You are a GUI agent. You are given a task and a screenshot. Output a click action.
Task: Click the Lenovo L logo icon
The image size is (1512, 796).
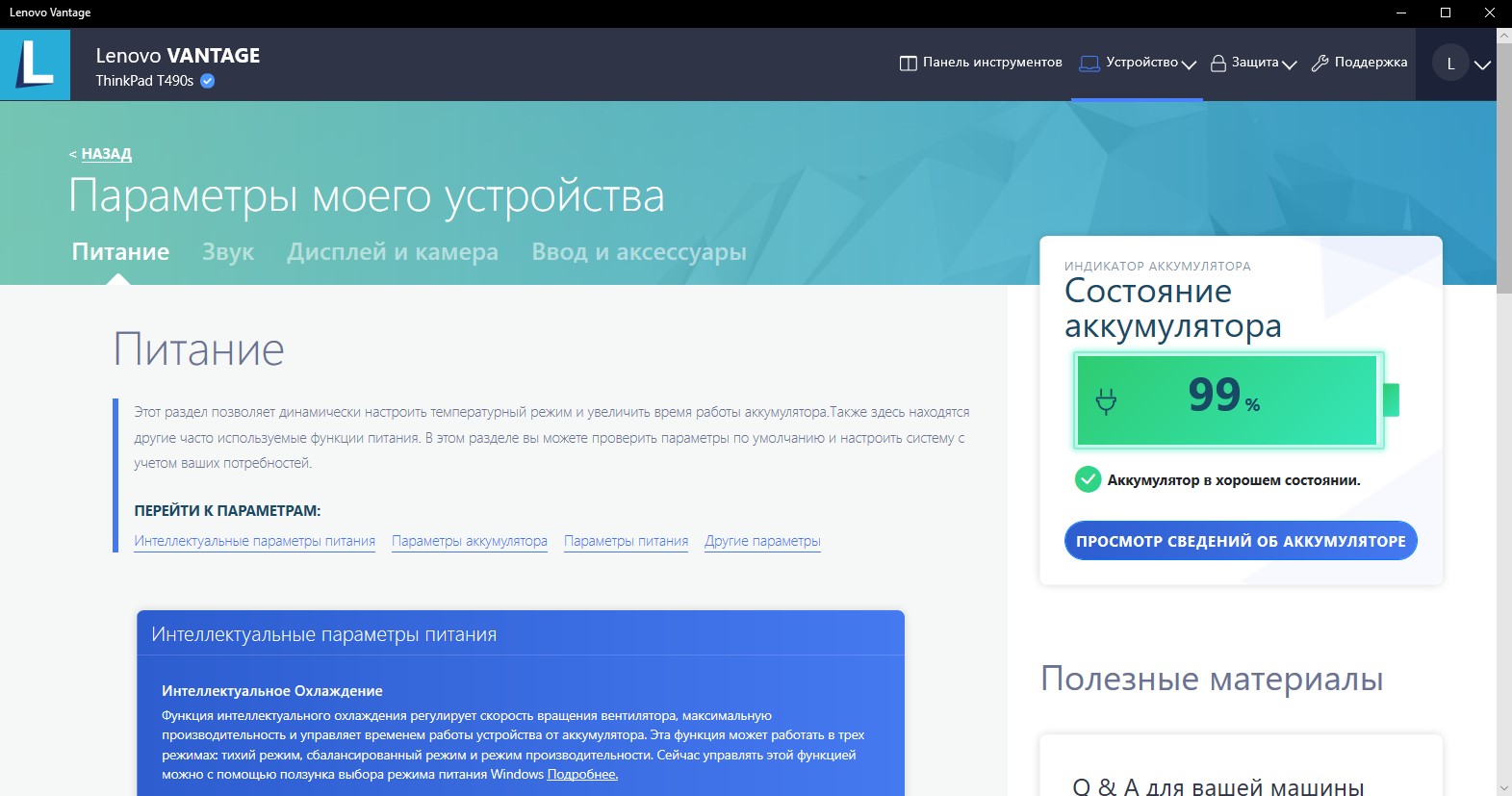point(35,64)
